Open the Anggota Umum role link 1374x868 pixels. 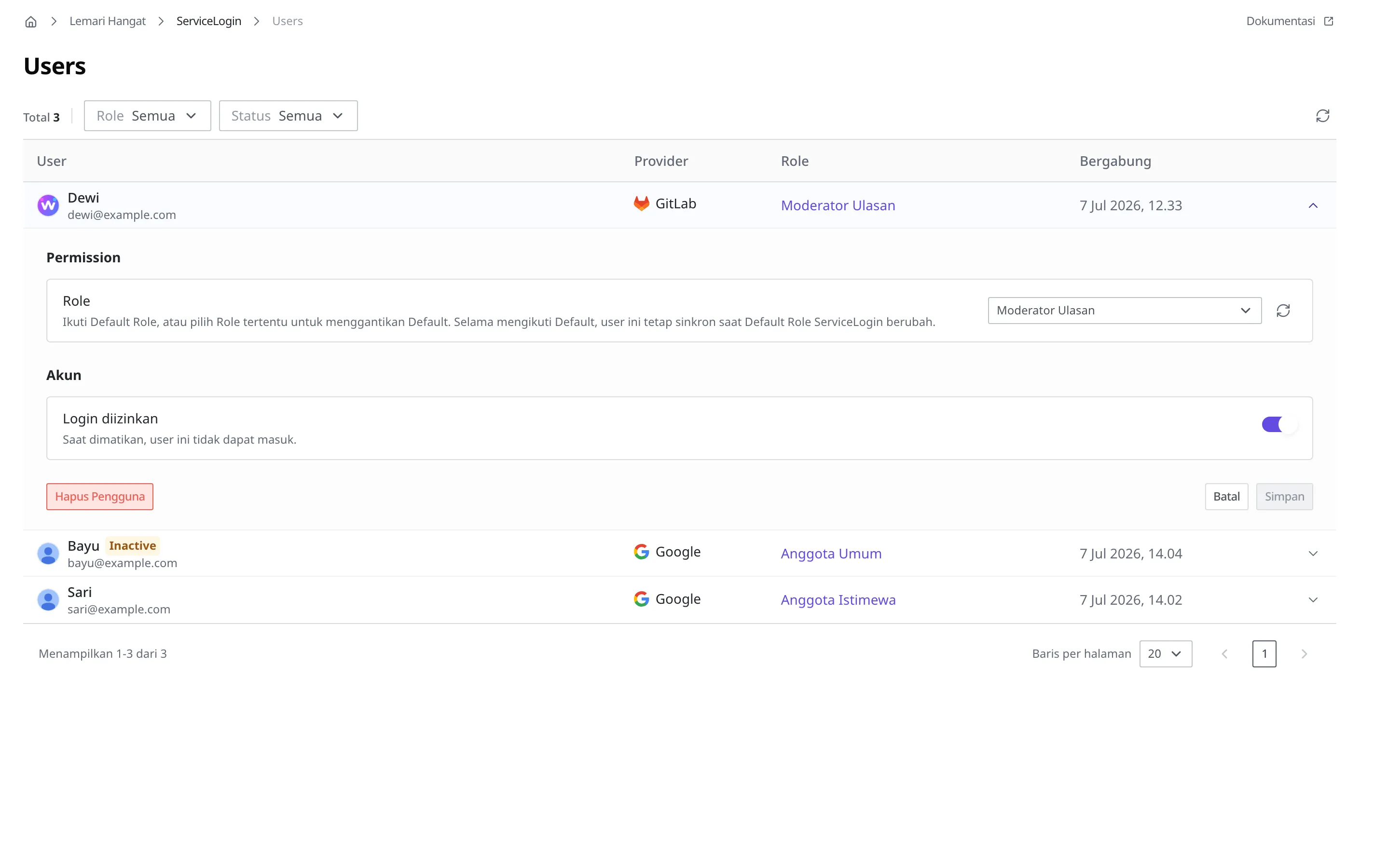[x=831, y=553]
